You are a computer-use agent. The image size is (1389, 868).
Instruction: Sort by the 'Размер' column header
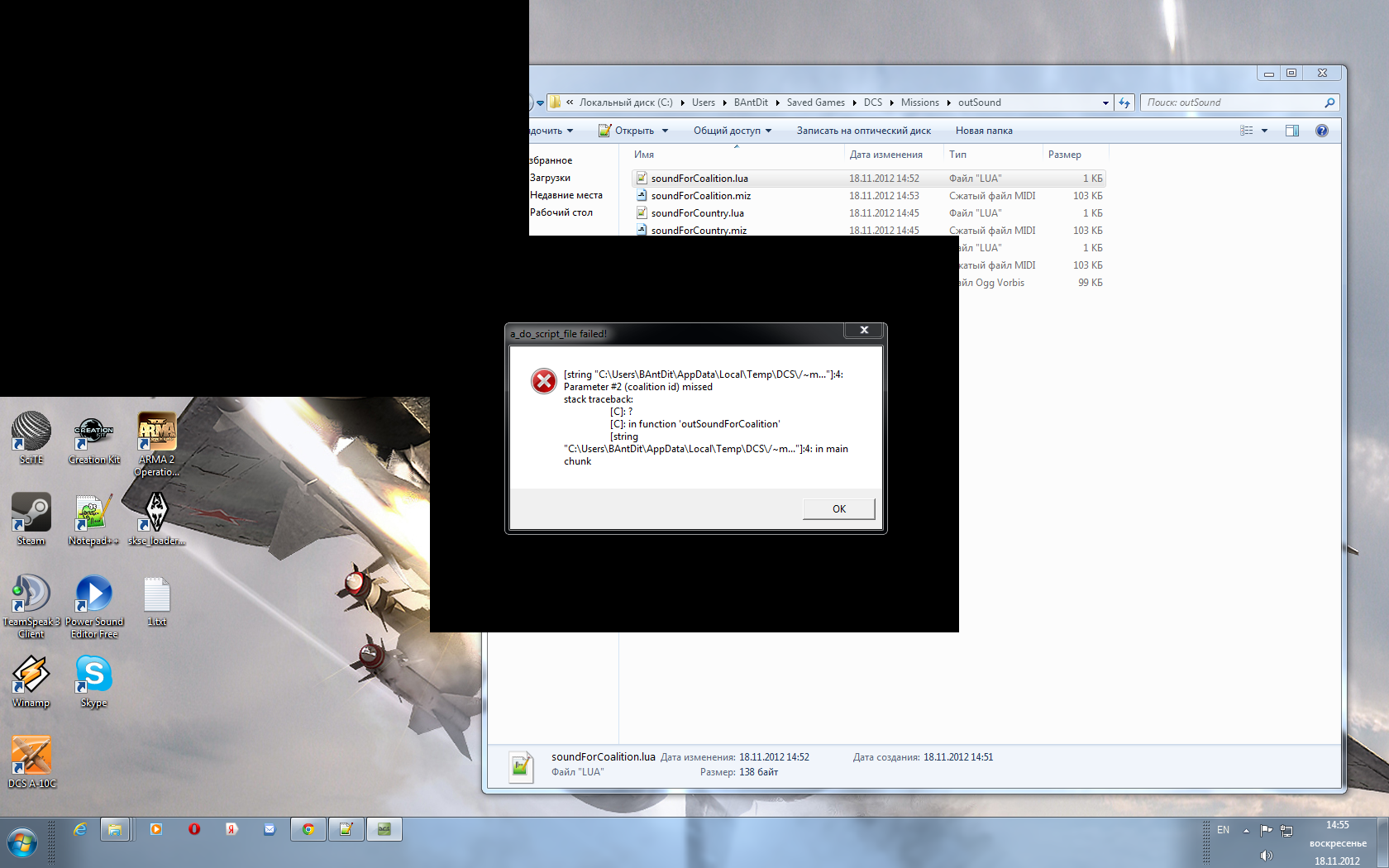click(1076, 155)
